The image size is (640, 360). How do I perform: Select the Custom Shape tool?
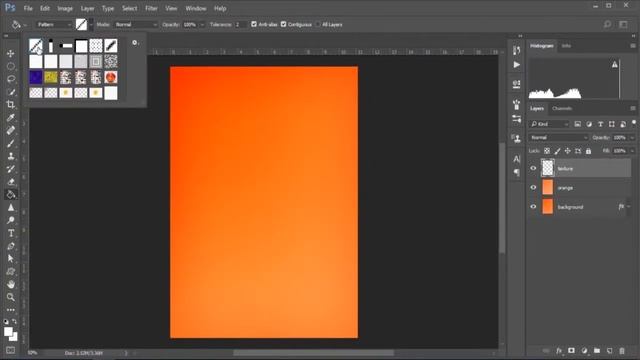click(x=11, y=271)
